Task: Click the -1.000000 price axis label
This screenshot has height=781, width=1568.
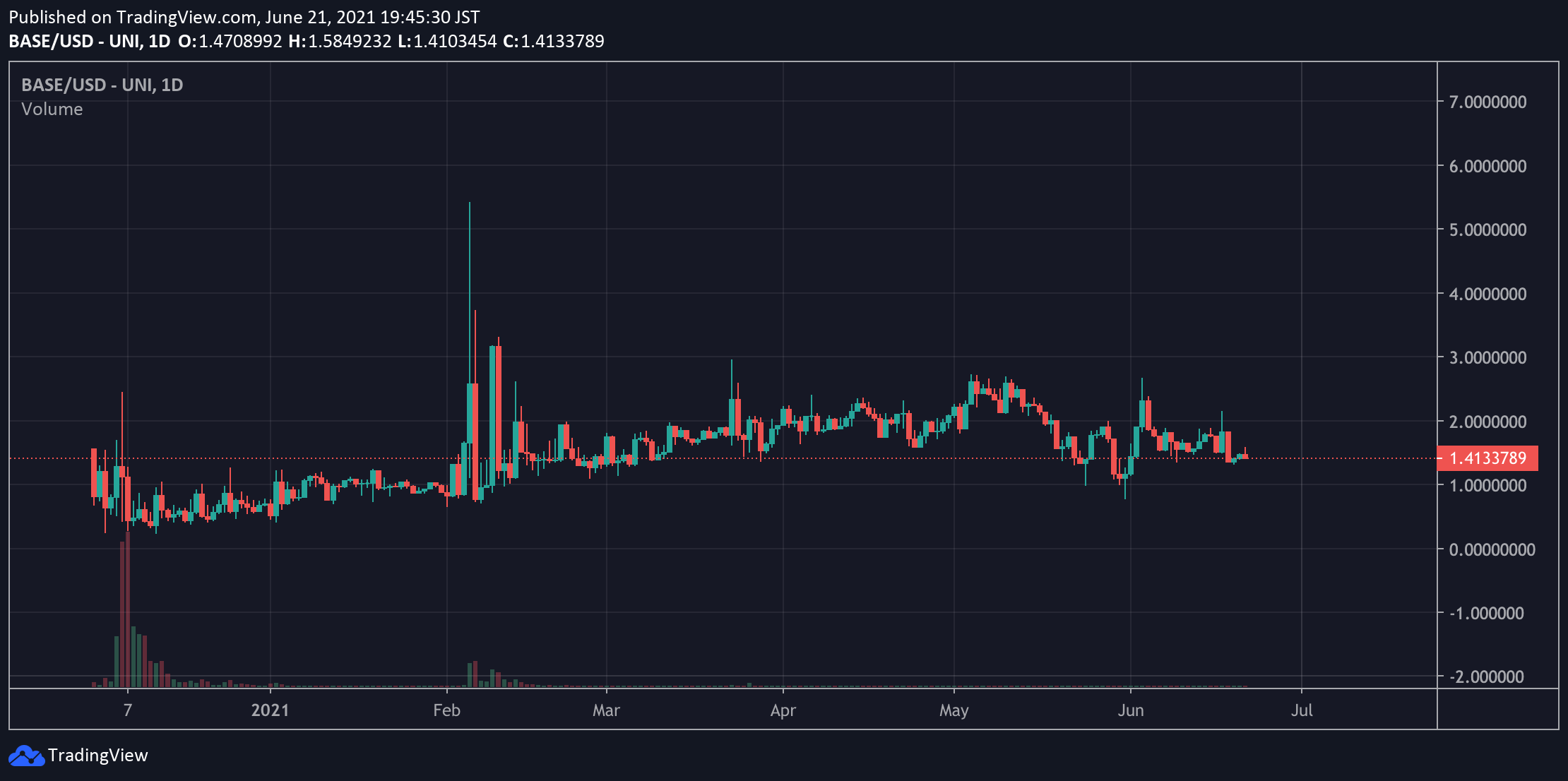Action: (x=1486, y=614)
